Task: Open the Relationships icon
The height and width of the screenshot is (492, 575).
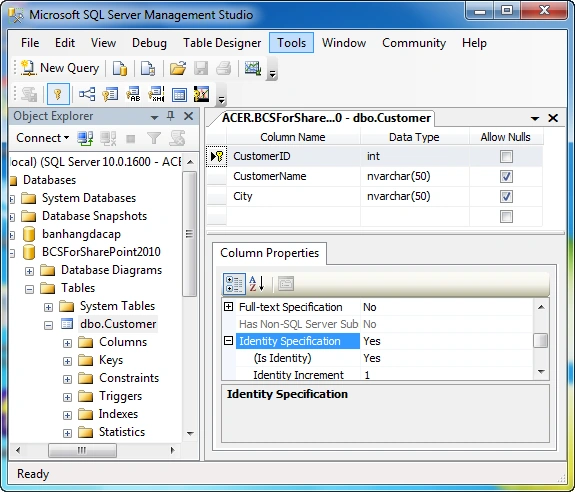Action: coord(87,94)
